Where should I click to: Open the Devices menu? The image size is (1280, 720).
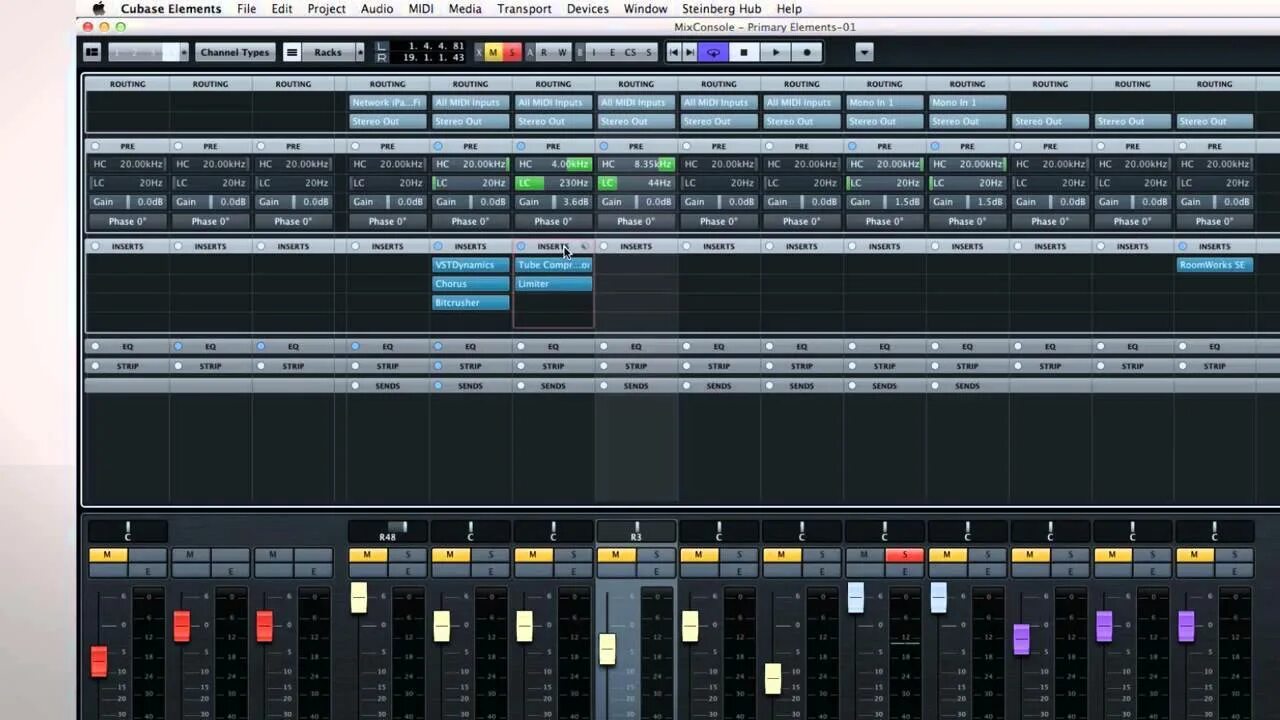[x=588, y=9]
